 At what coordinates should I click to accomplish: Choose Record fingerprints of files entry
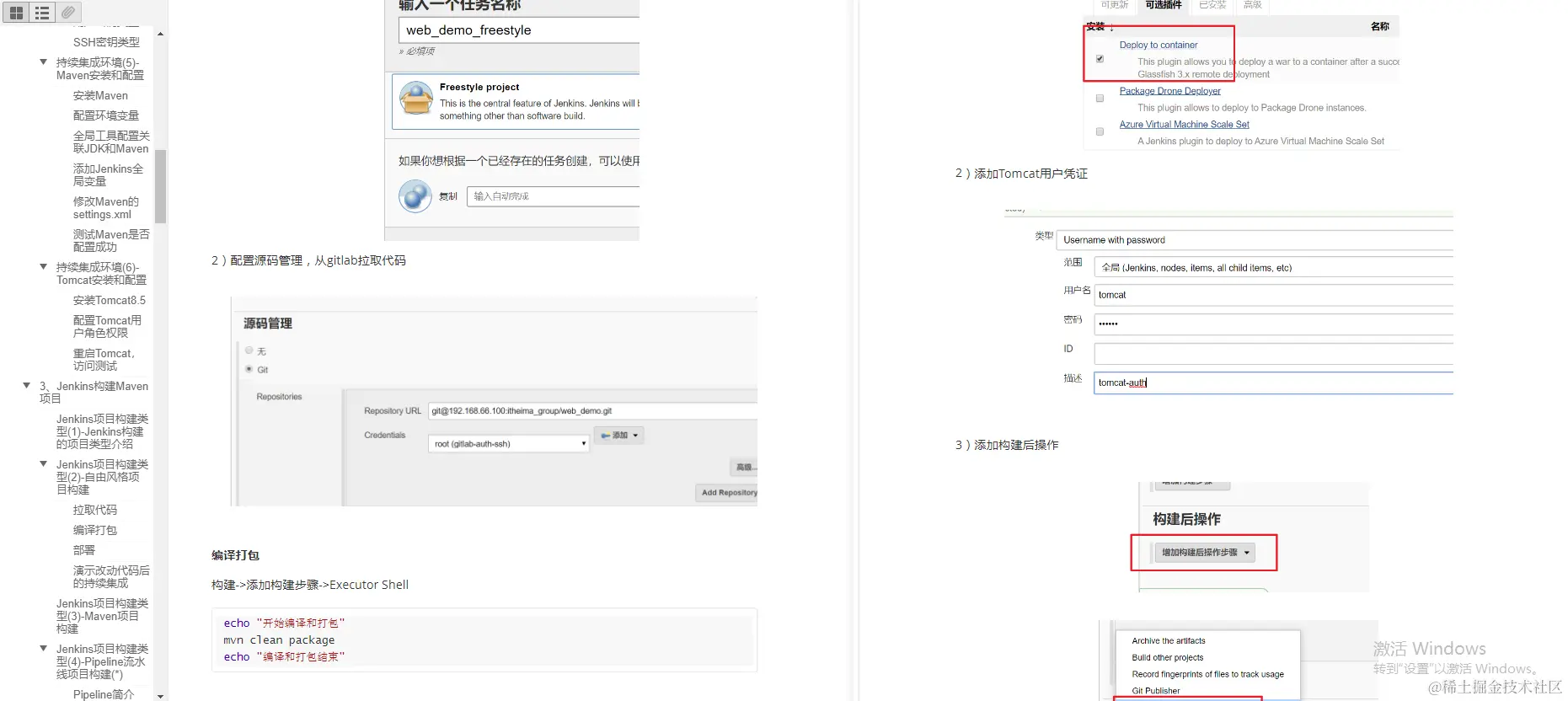[x=1207, y=675]
